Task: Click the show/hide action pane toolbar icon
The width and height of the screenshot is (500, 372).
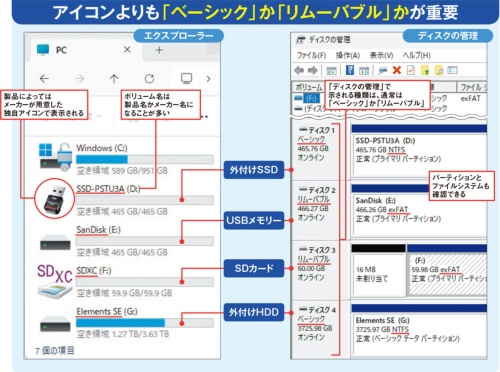Action: coord(364,71)
